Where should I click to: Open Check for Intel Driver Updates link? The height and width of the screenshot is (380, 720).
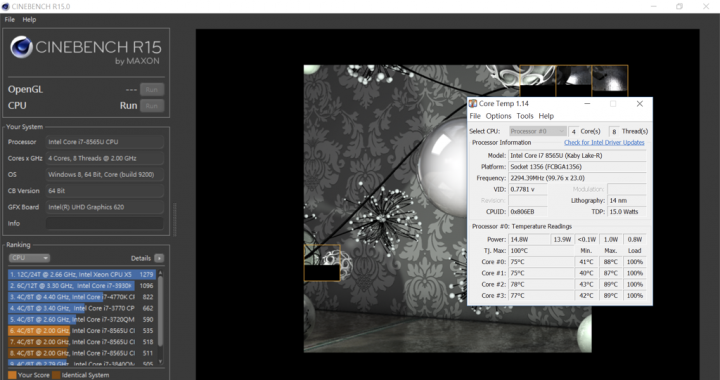(x=604, y=143)
